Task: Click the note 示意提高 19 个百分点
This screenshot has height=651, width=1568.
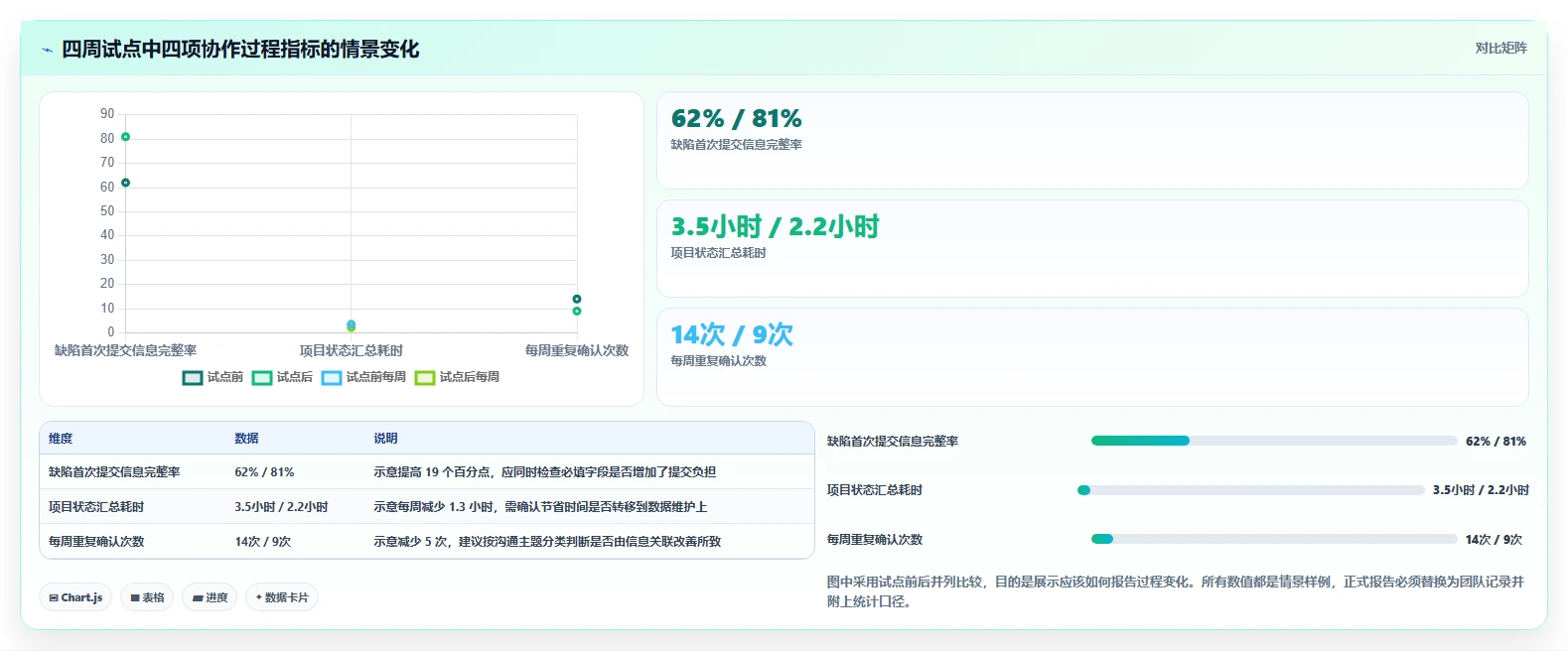Action: point(544,472)
